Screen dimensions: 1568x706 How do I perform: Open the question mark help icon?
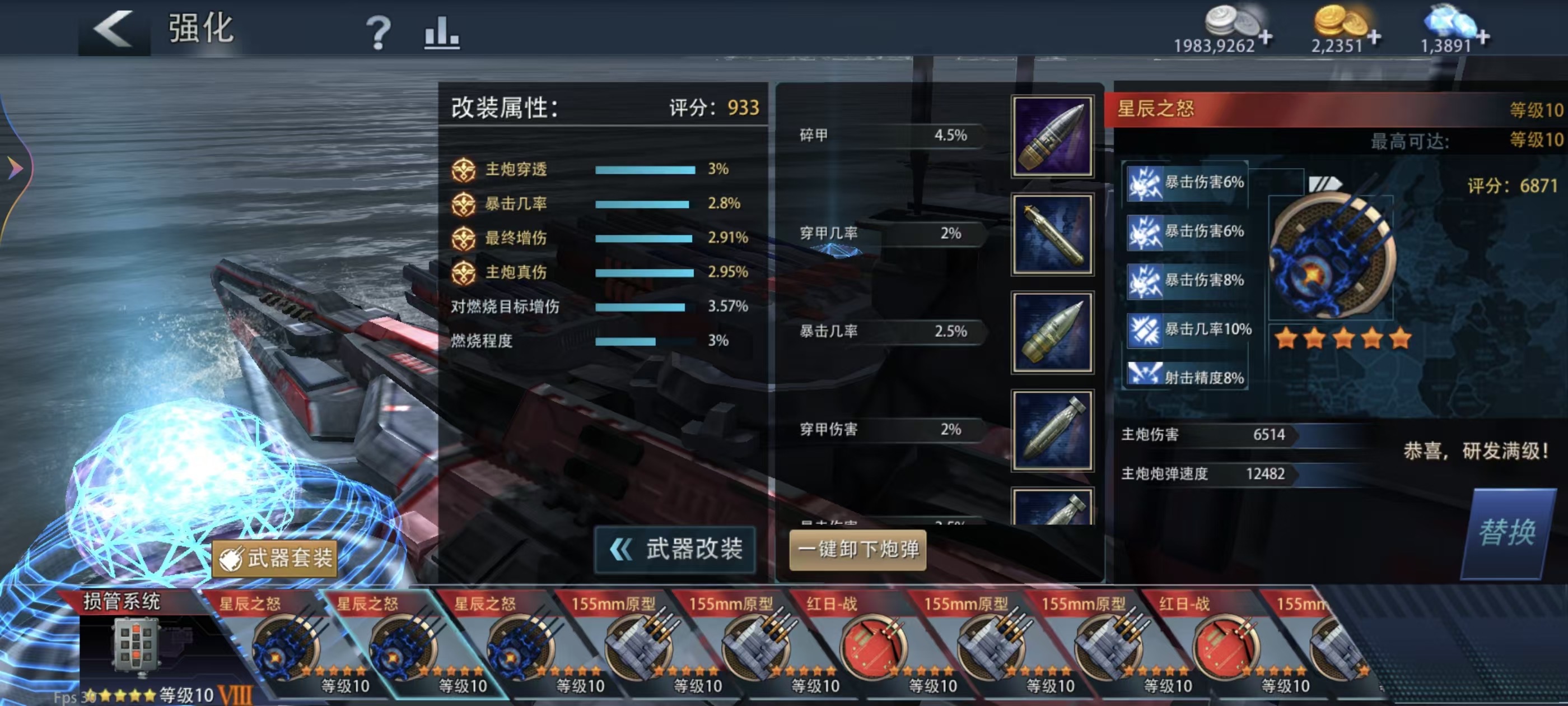(x=378, y=32)
